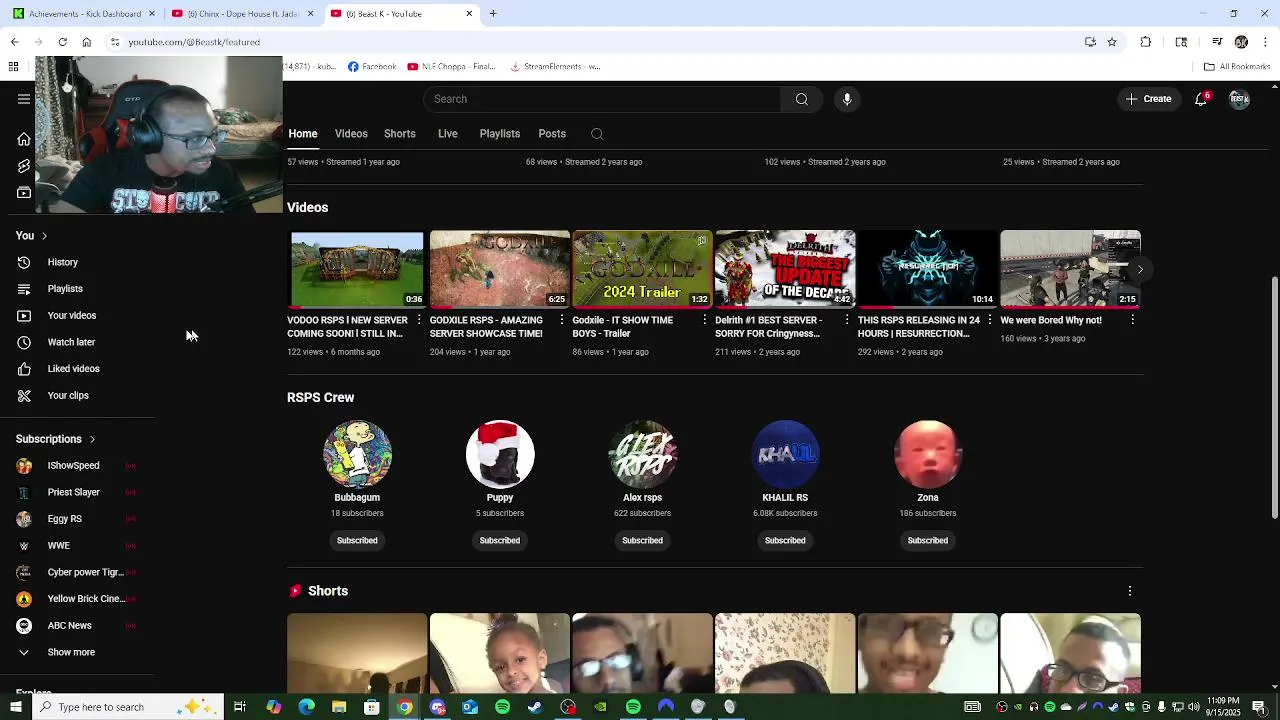
Task: Open File Explorer from taskbar
Action: [339, 707]
